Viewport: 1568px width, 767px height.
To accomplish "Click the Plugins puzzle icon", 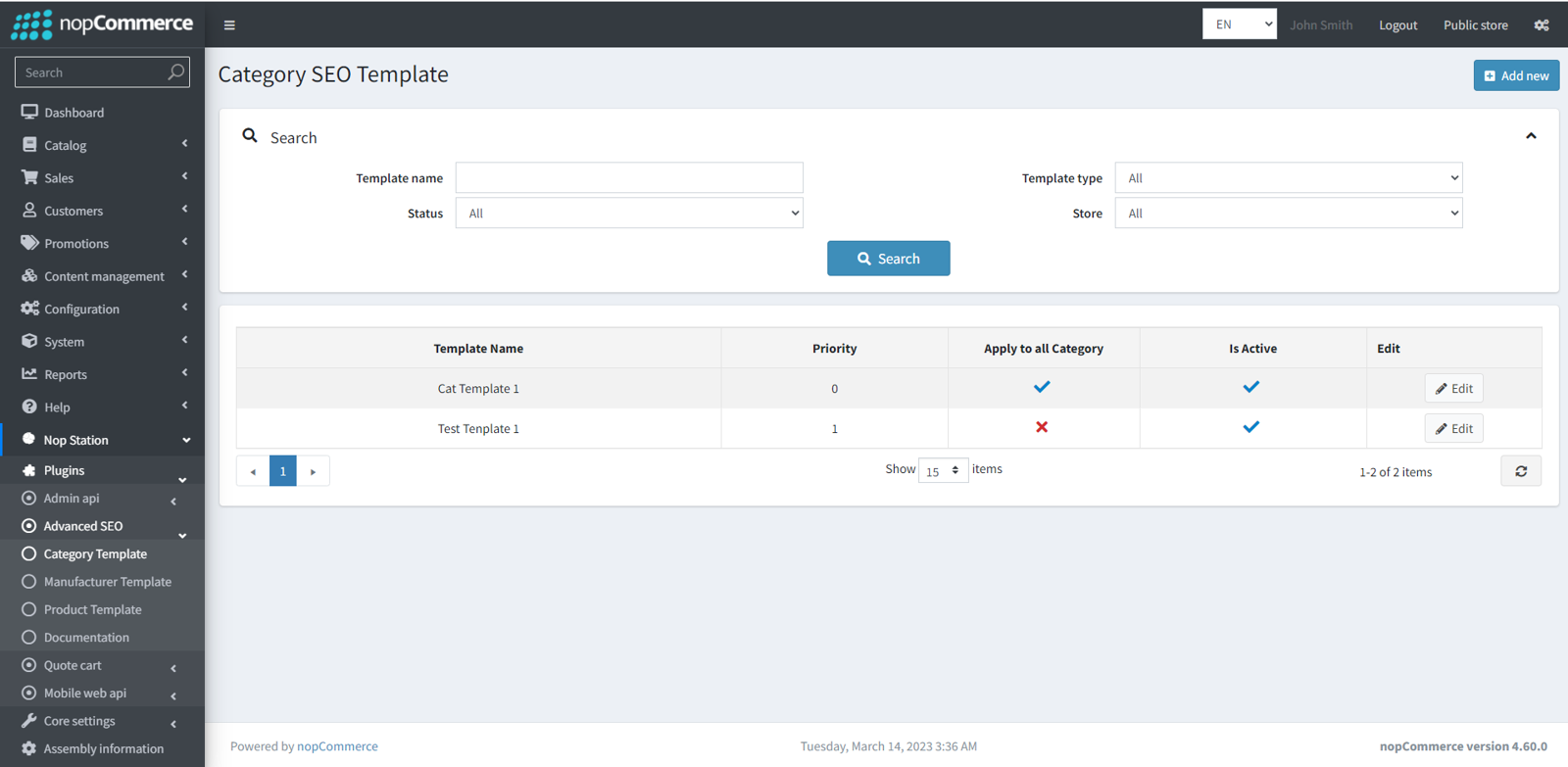I will (x=29, y=470).
